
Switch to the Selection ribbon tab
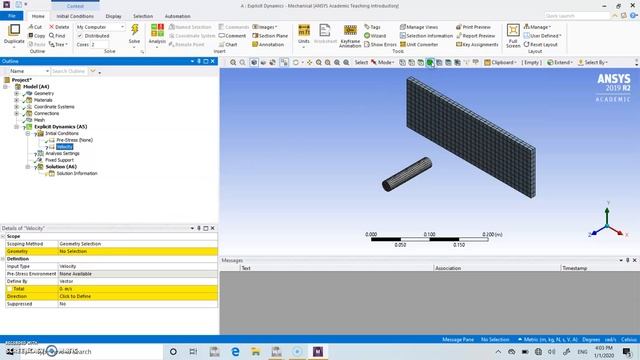143,16
